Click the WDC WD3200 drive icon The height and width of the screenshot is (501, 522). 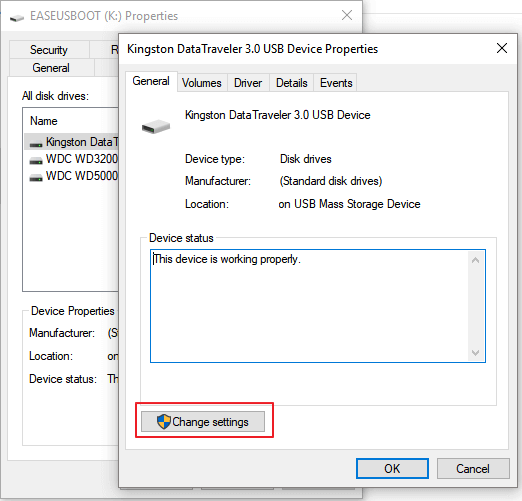coord(36,160)
